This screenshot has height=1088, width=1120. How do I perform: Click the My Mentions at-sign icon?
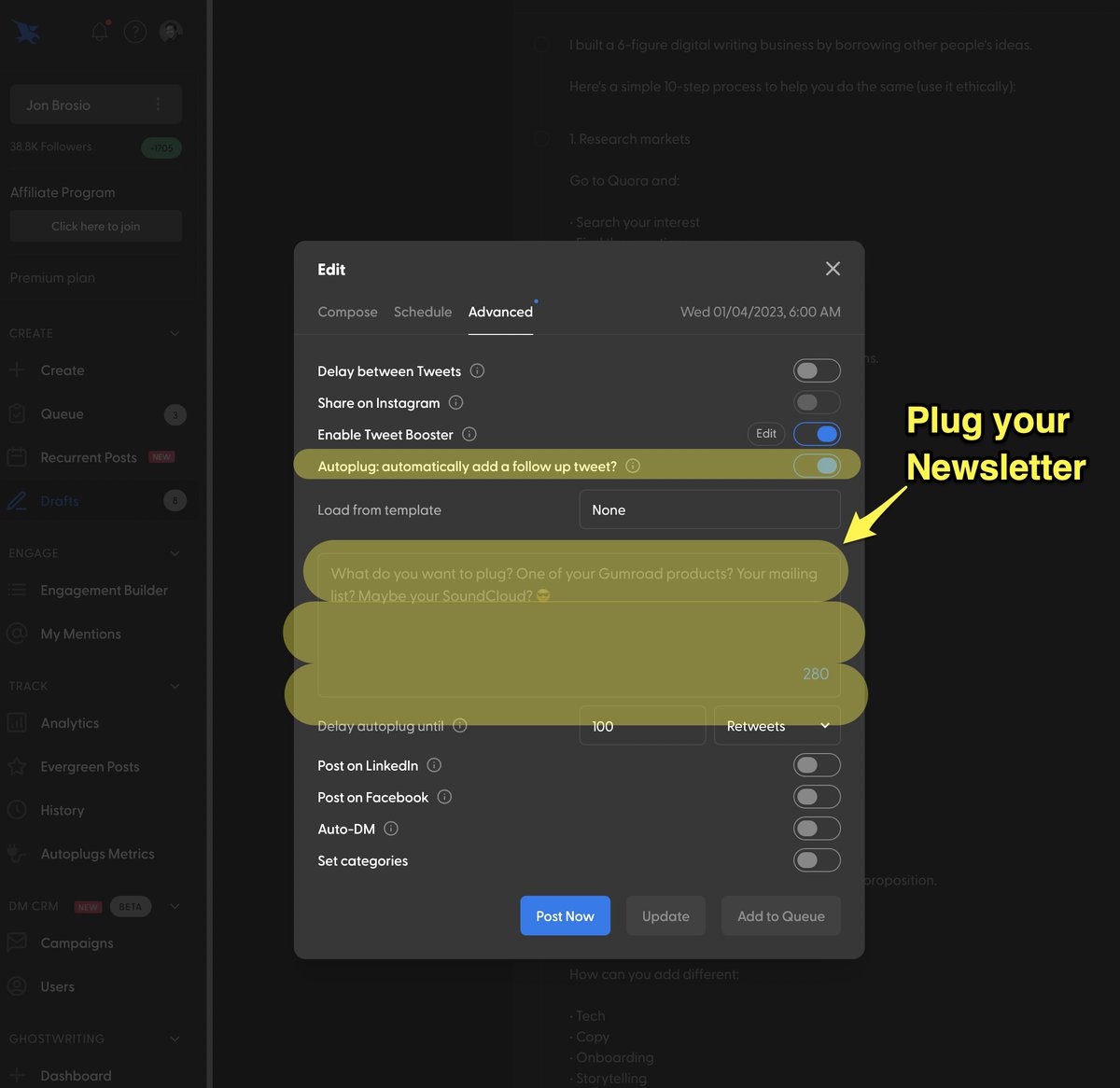[17, 634]
